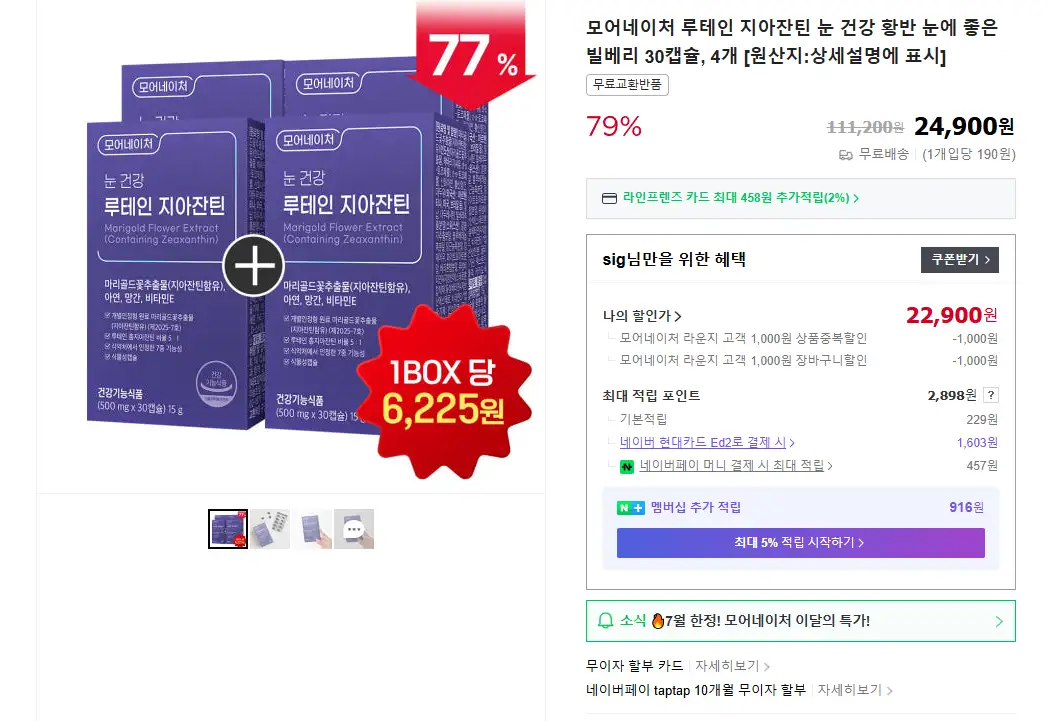Viewport: 1049px width, 721px height.
Task: Click the N+ membership badge icon
Action: [x=630, y=508]
